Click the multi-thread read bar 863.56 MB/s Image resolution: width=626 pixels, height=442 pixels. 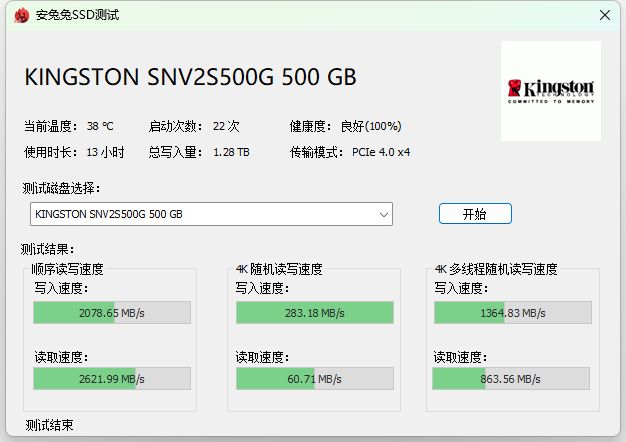tap(512, 379)
